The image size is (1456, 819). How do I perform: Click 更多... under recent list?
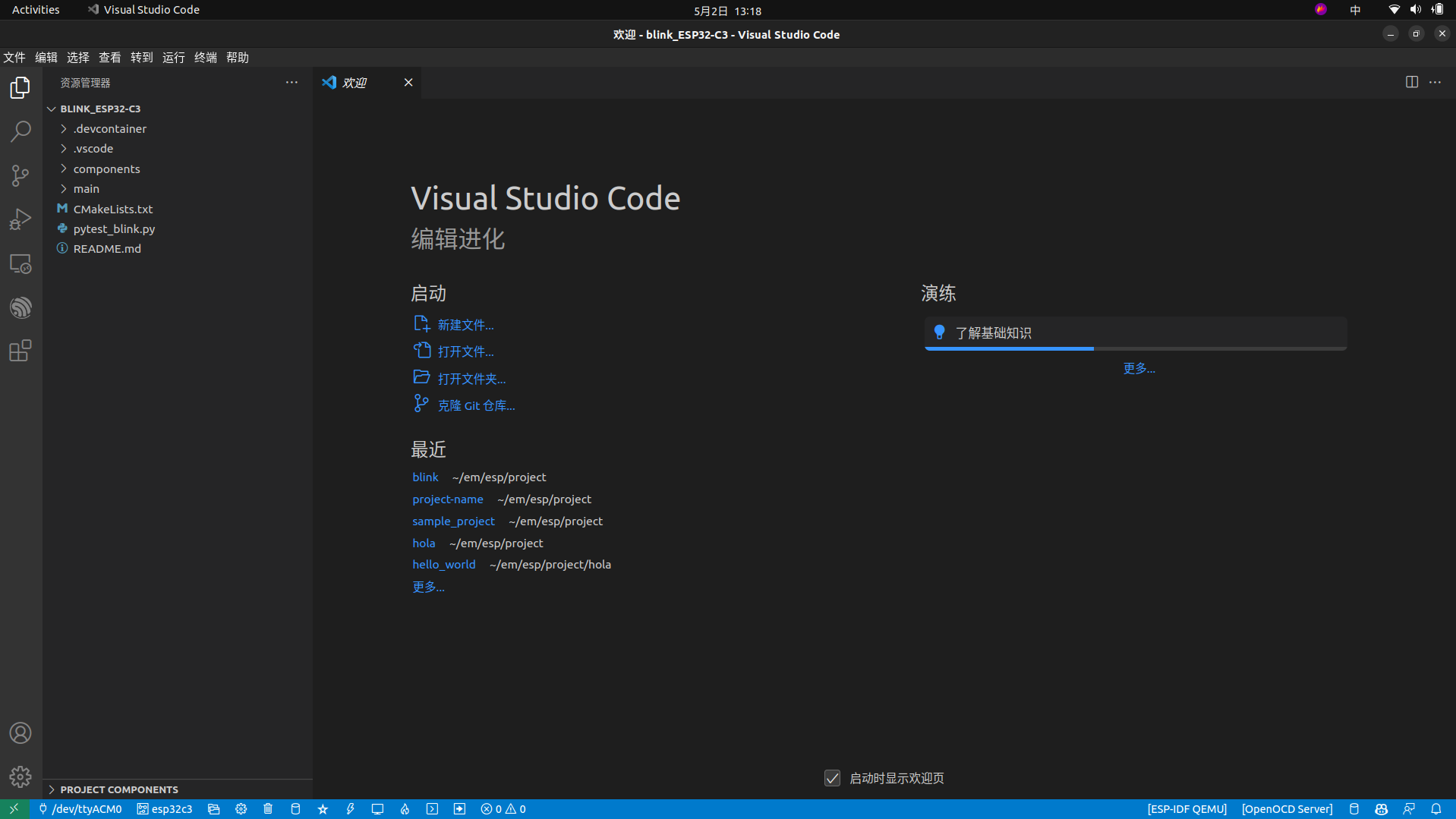[x=428, y=587]
